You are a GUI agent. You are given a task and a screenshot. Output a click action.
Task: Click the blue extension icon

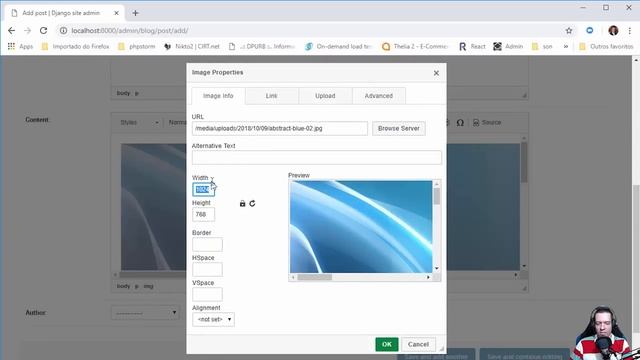[x=590, y=31]
